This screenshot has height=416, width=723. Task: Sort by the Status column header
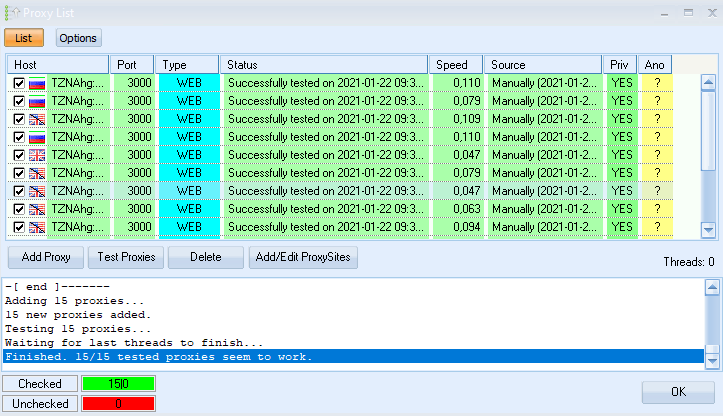point(324,65)
